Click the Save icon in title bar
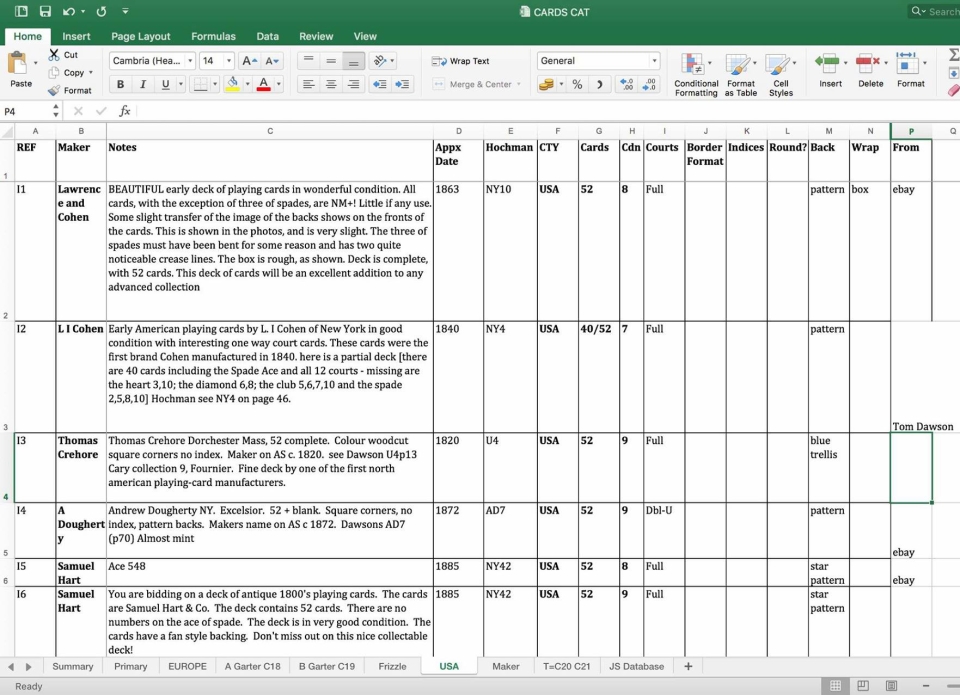The height and width of the screenshot is (695, 960). point(45,11)
